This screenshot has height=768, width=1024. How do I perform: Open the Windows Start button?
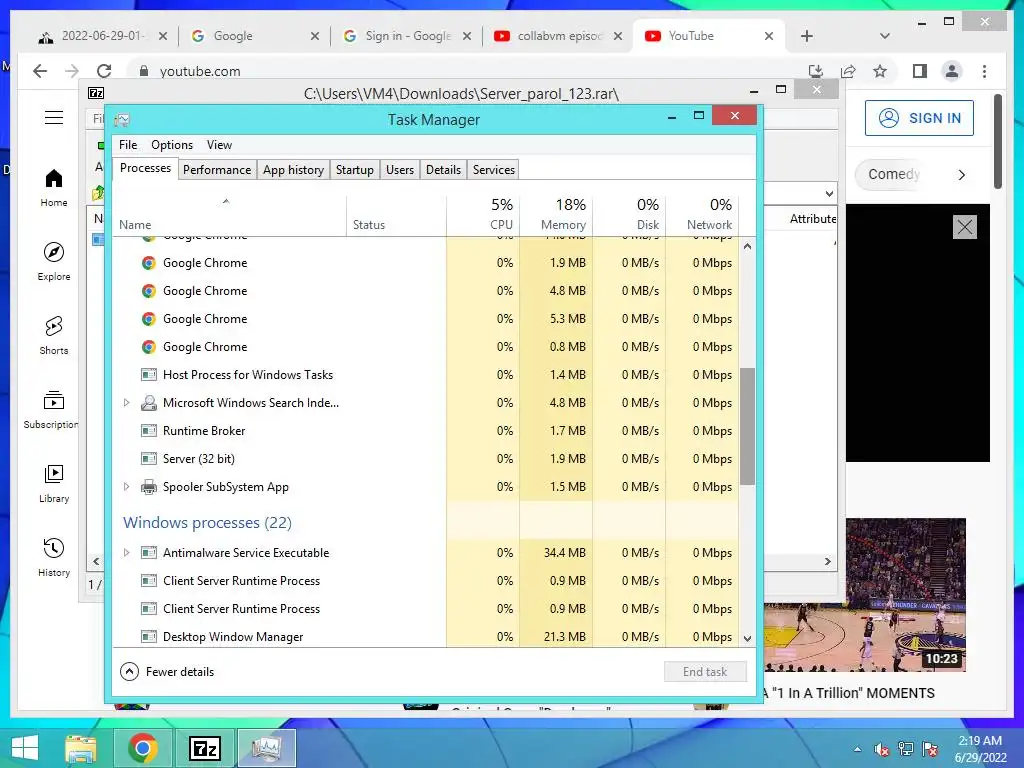[25, 748]
